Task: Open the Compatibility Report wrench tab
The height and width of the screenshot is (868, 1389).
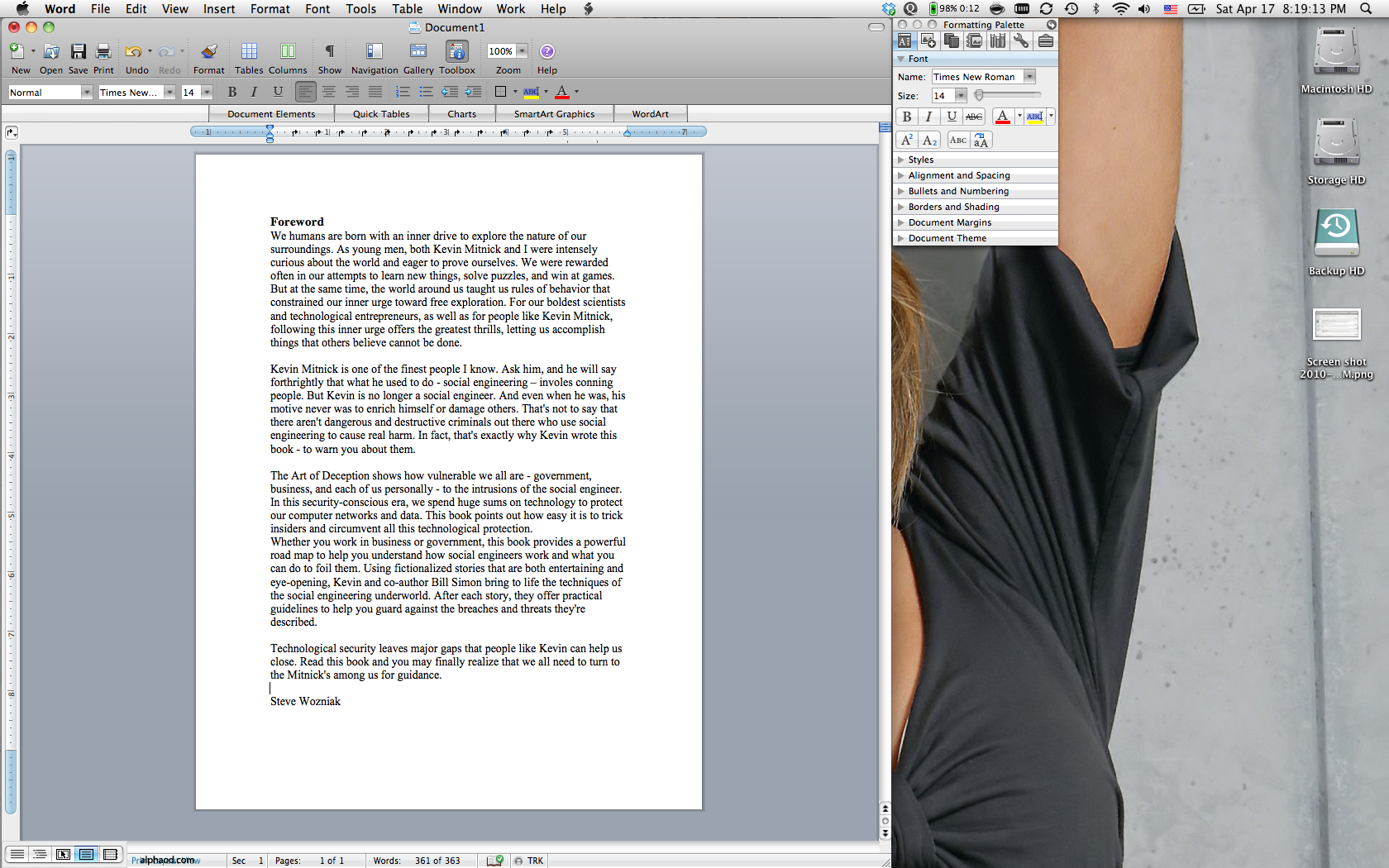Action: pyautogui.click(x=1022, y=41)
